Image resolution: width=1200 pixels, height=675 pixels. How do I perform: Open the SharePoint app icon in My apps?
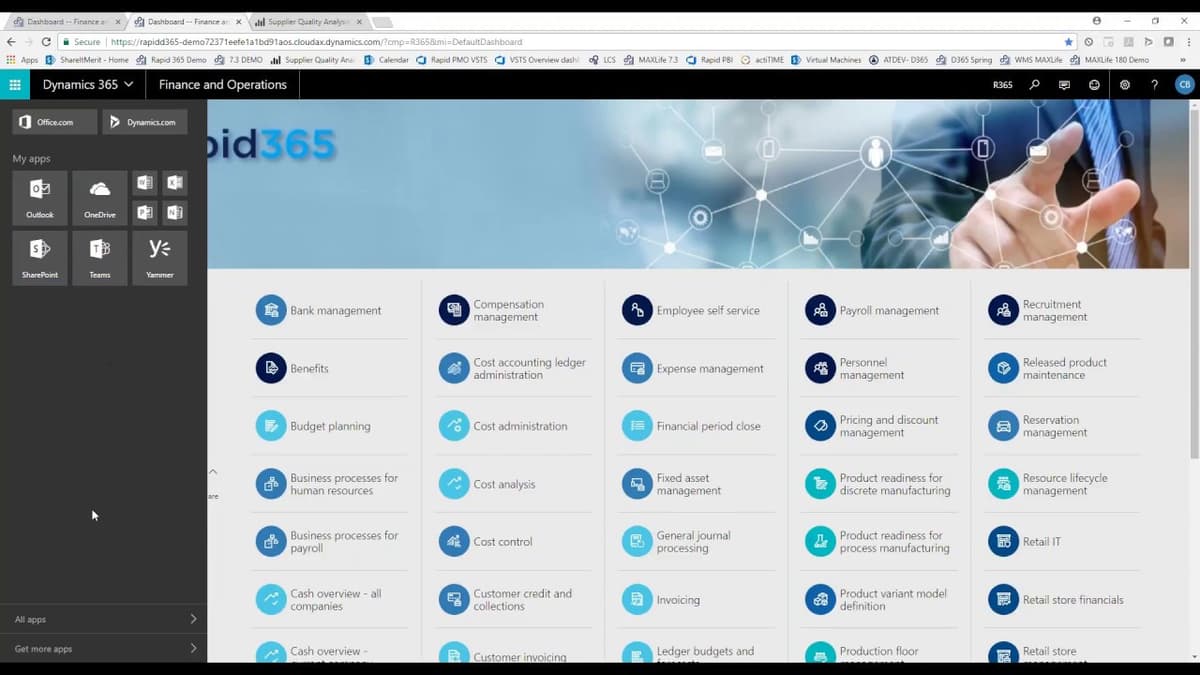pos(39,257)
